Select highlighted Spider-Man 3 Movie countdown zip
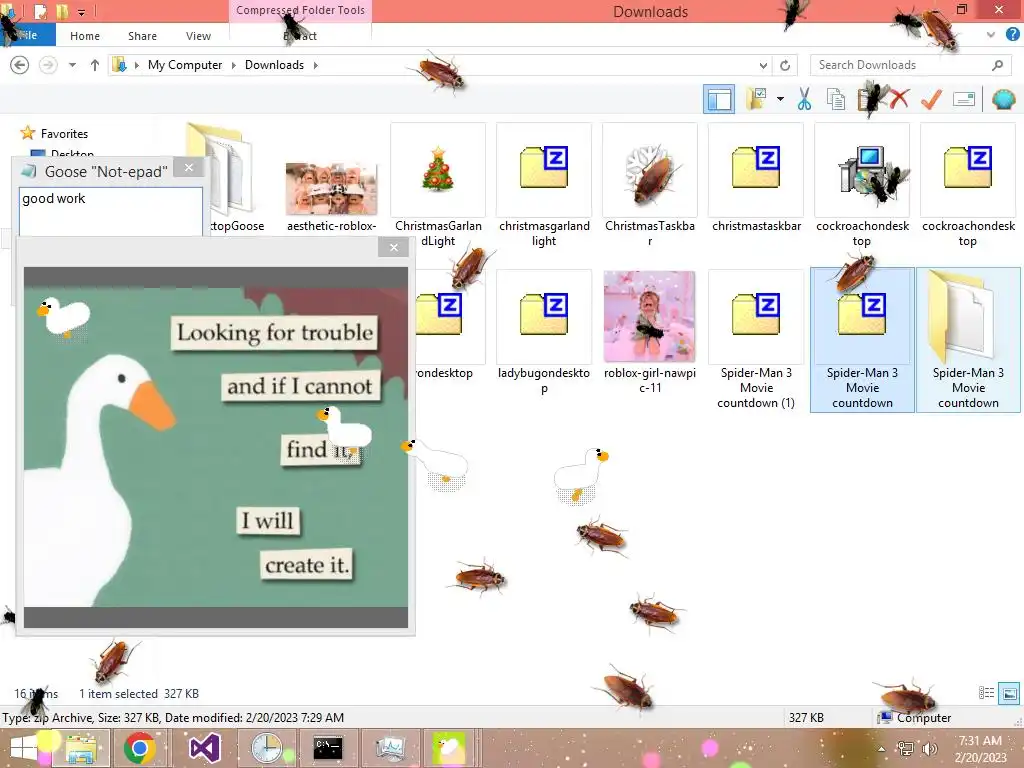This screenshot has width=1024, height=768. click(x=862, y=340)
